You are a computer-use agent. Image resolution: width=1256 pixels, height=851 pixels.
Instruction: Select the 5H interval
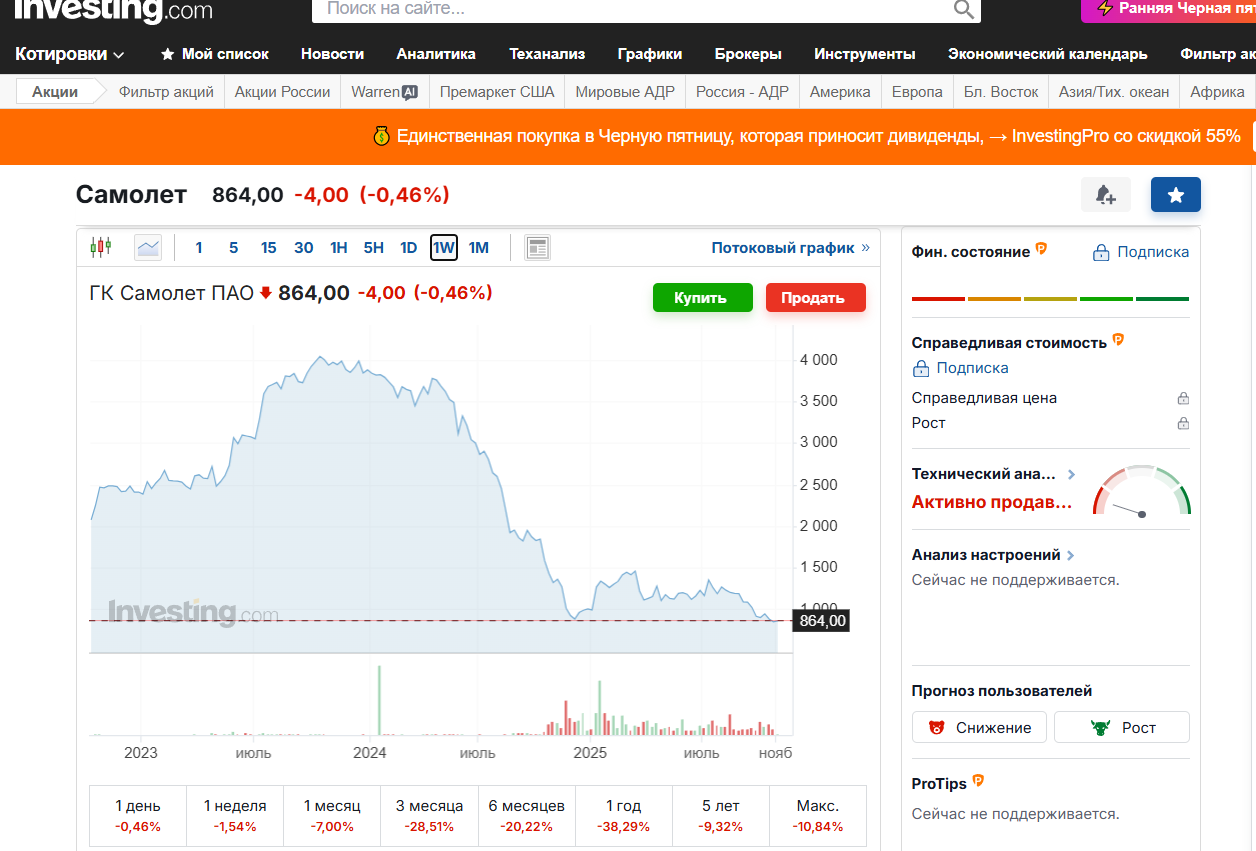click(x=374, y=247)
